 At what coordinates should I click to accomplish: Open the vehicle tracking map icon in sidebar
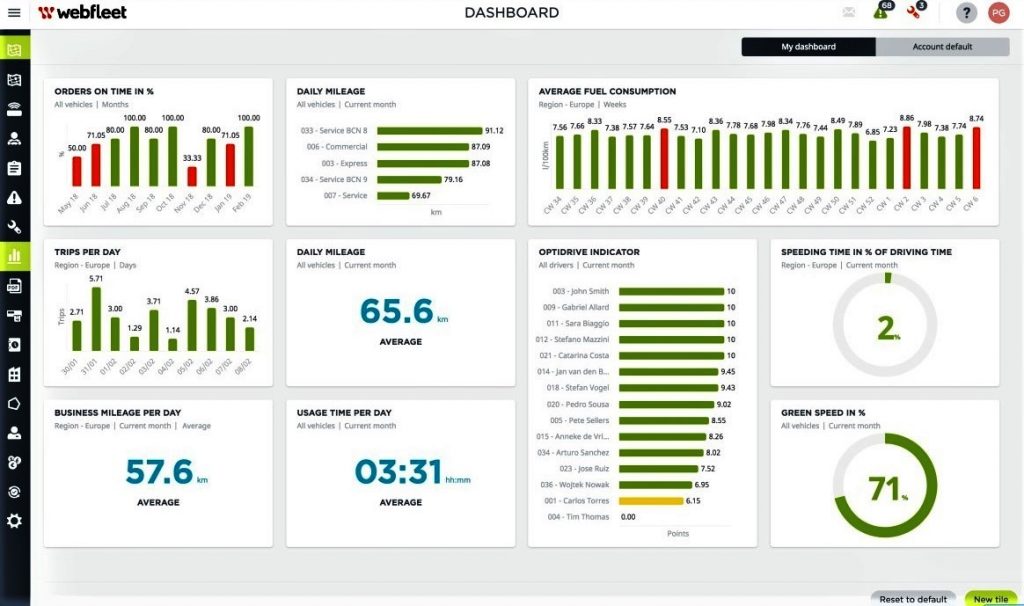tap(14, 78)
